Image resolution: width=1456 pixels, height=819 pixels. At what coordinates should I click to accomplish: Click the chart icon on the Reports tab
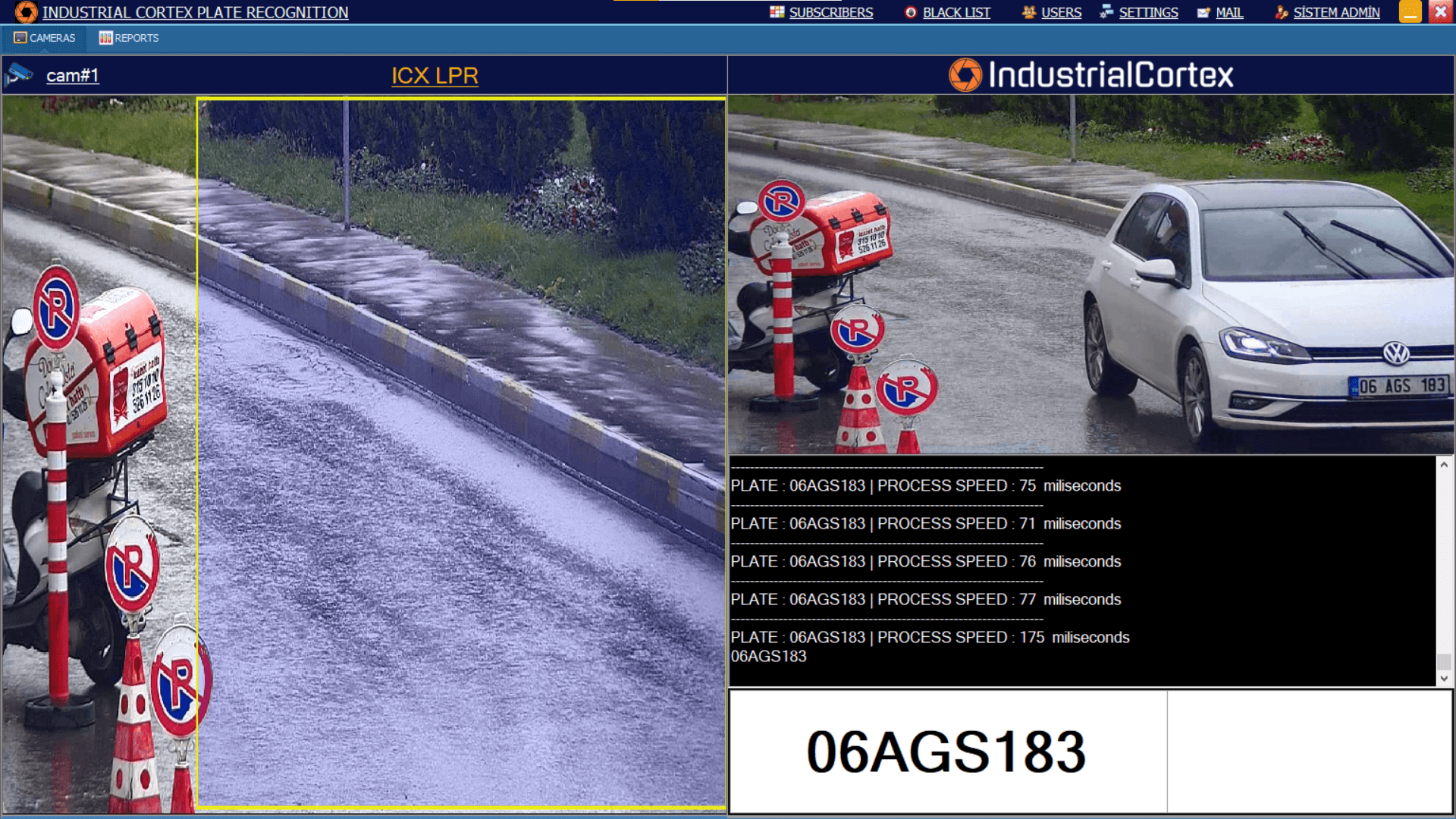[x=105, y=38]
